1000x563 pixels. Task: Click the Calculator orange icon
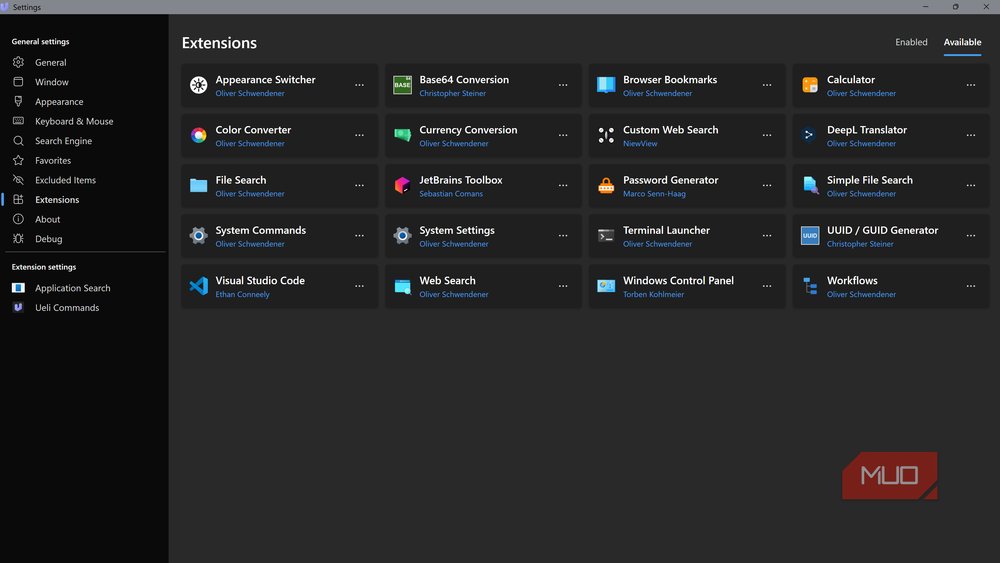810,85
